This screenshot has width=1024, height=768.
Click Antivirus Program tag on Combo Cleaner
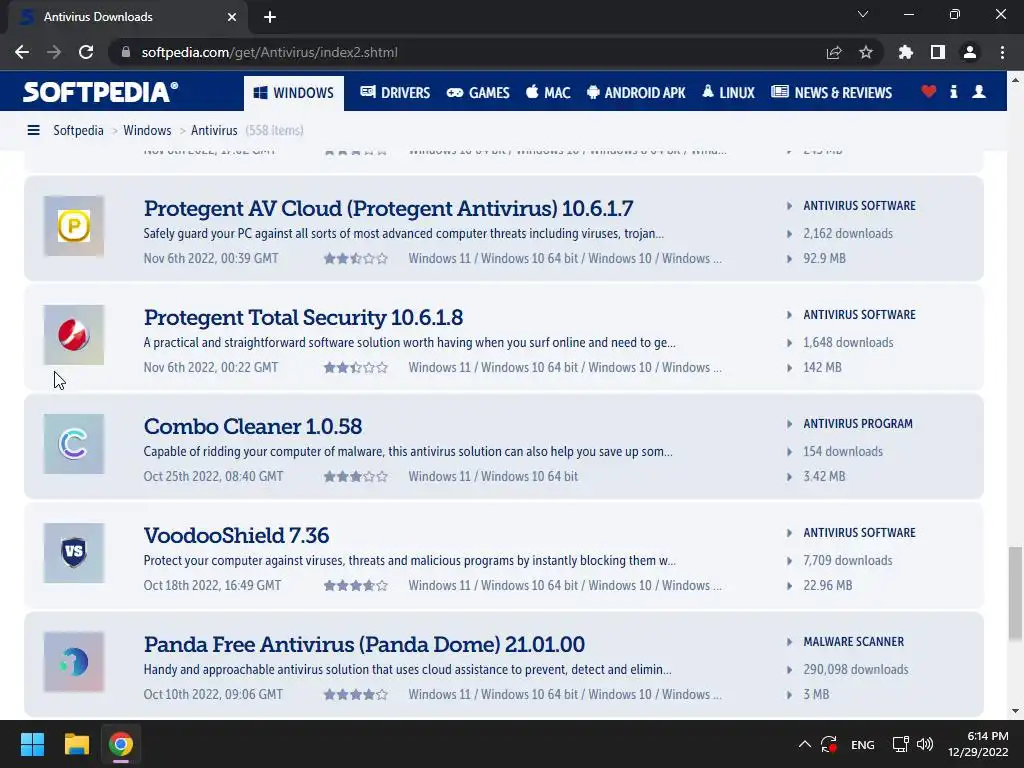[858, 424]
